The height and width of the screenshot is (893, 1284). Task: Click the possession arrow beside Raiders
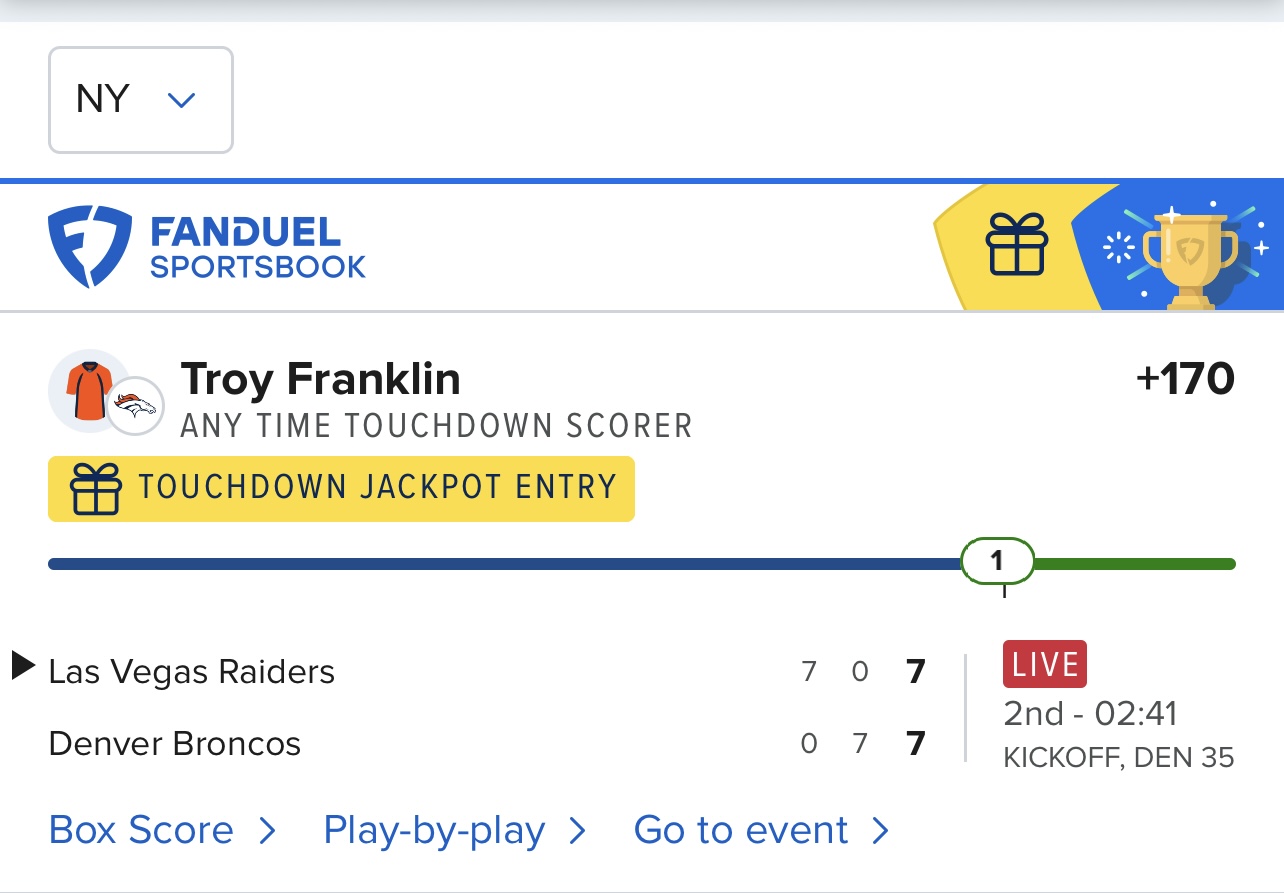(x=23, y=665)
